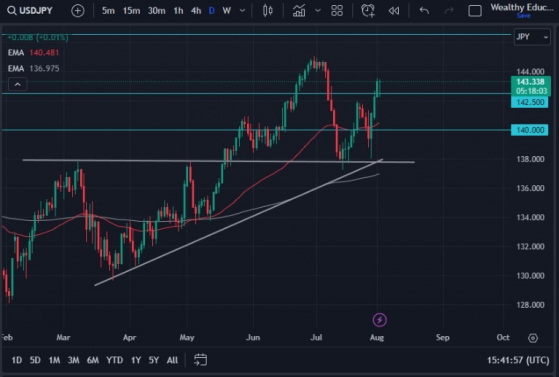Set the range to 1M
This screenshot has width=559, height=377.
54,360
